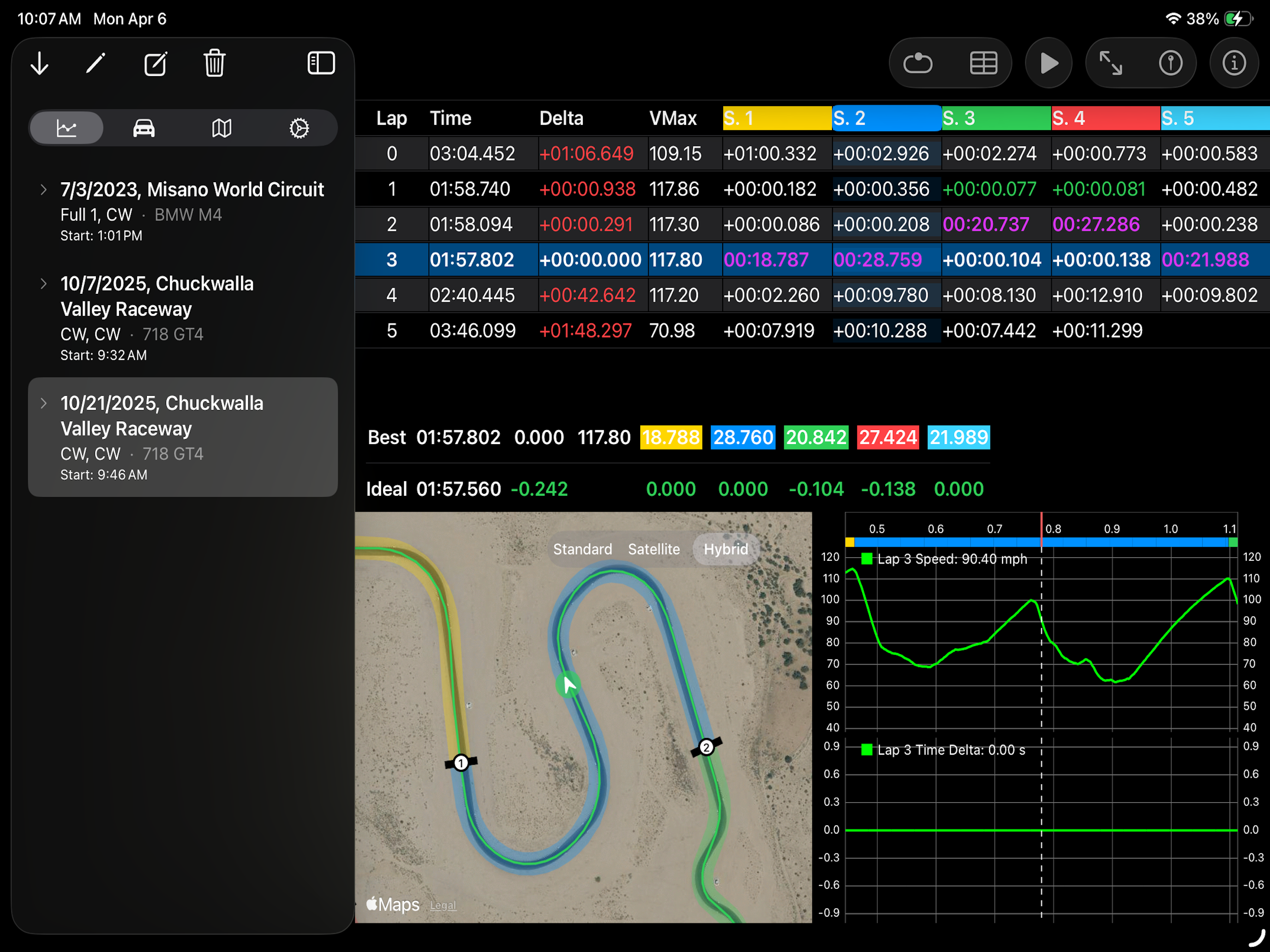Check the battery status icon
Screen dimensions: 1270x952
1239,19
